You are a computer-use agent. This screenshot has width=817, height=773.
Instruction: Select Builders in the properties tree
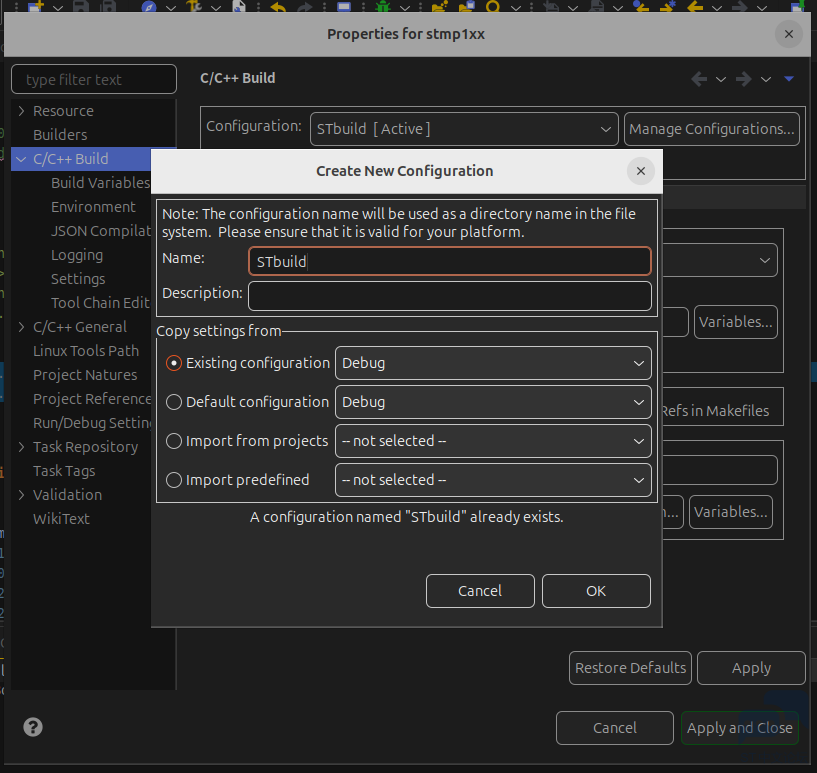click(60, 135)
